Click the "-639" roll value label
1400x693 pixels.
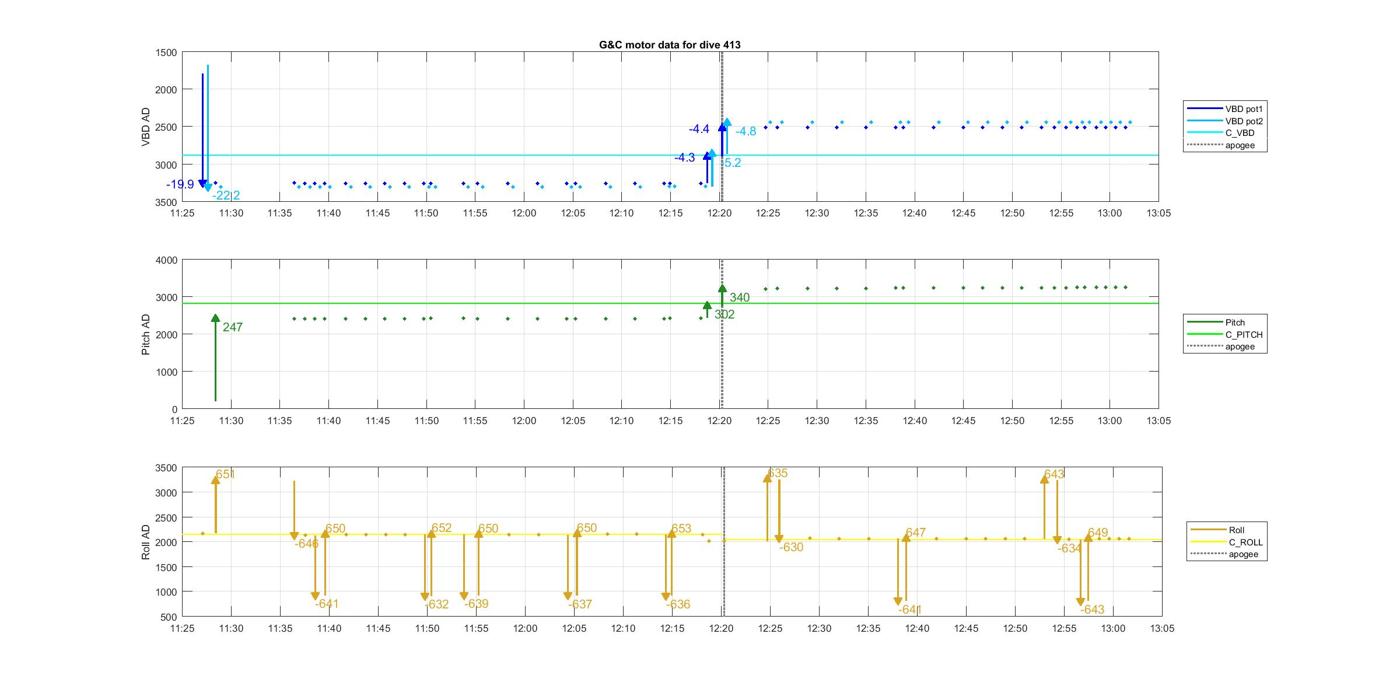[x=476, y=603]
